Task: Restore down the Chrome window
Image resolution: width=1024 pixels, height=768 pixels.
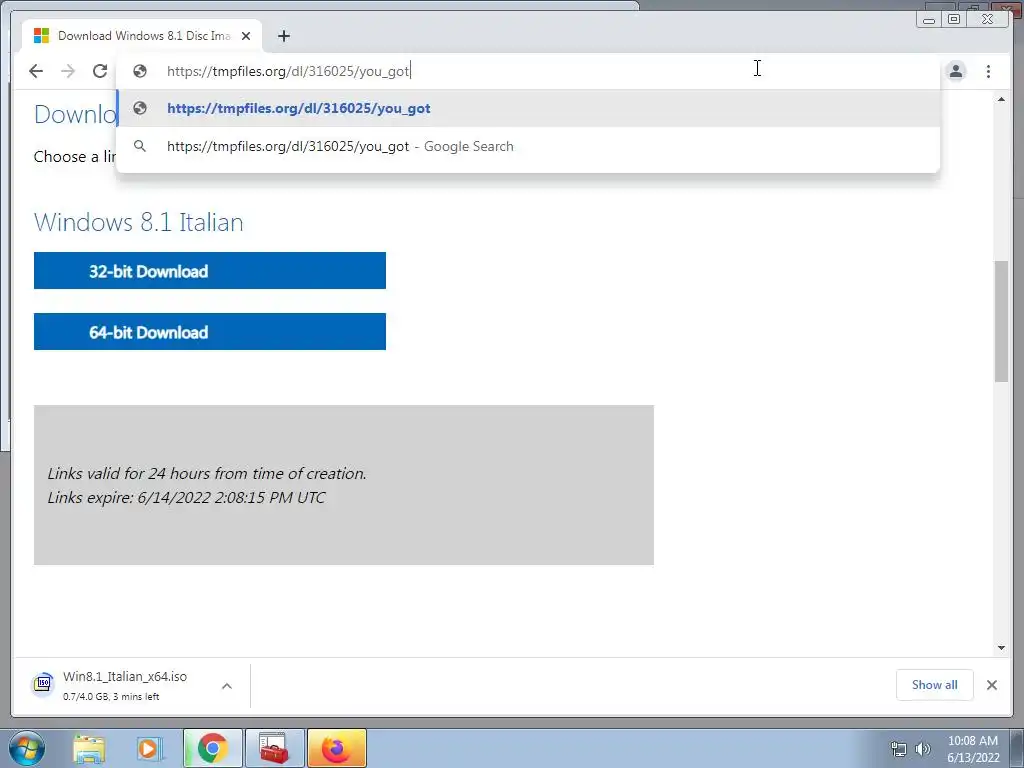Action: [954, 20]
